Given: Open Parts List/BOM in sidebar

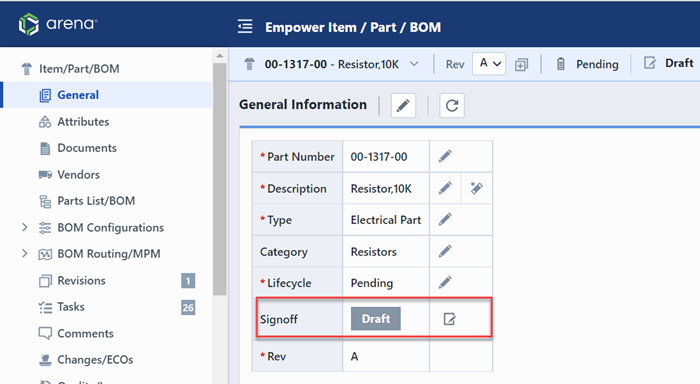Looking at the screenshot, I should click(x=96, y=201).
